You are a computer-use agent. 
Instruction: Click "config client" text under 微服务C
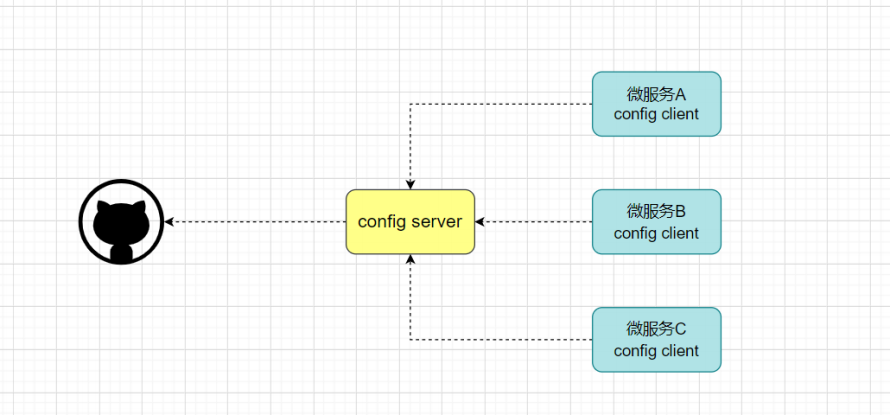click(656, 351)
